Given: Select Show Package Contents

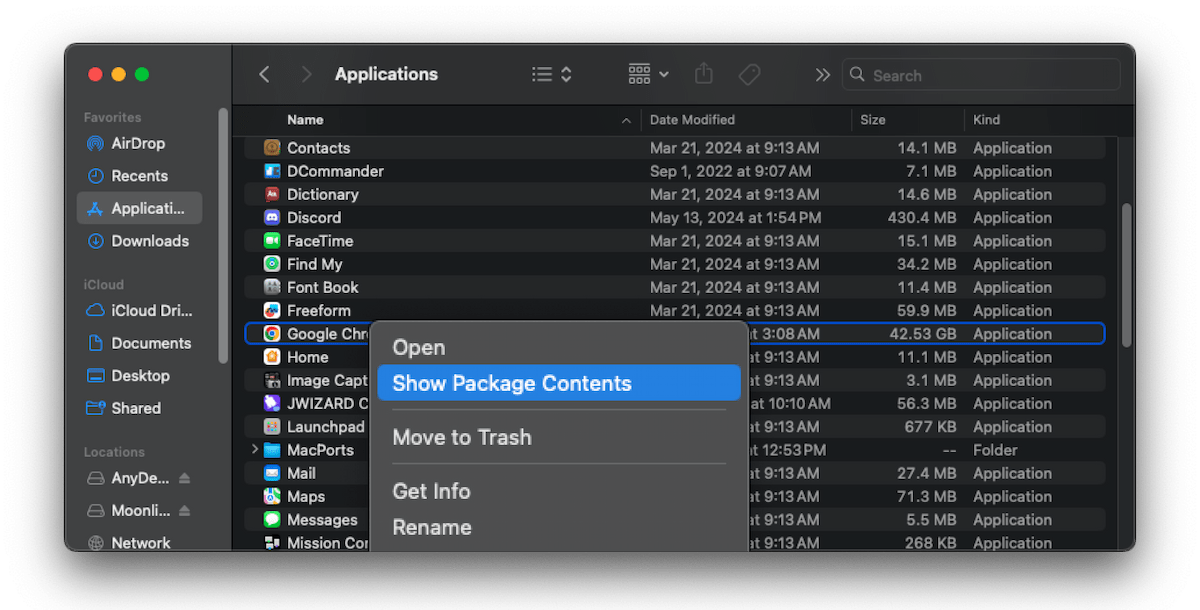Looking at the screenshot, I should (x=559, y=383).
